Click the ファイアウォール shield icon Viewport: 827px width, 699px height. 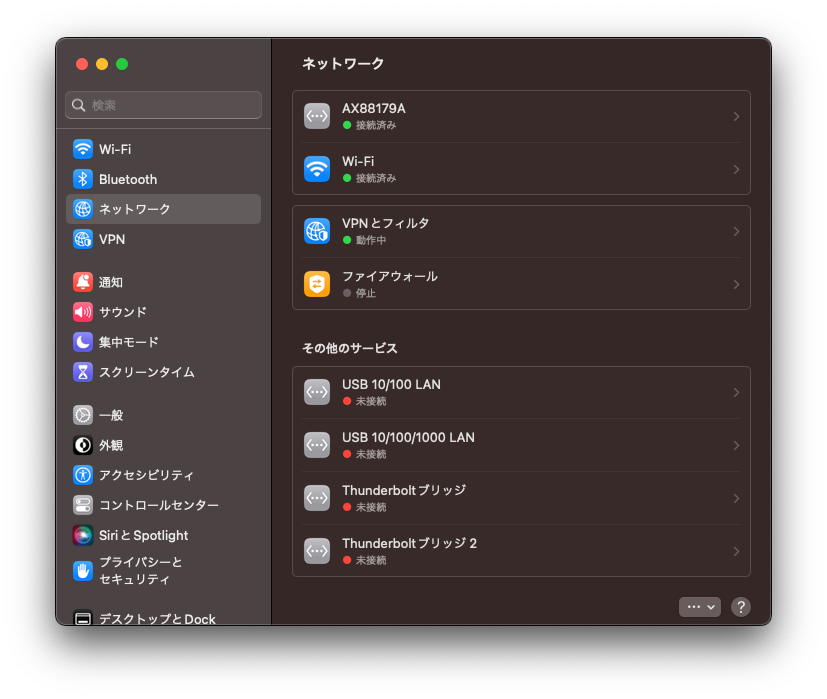click(317, 284)
